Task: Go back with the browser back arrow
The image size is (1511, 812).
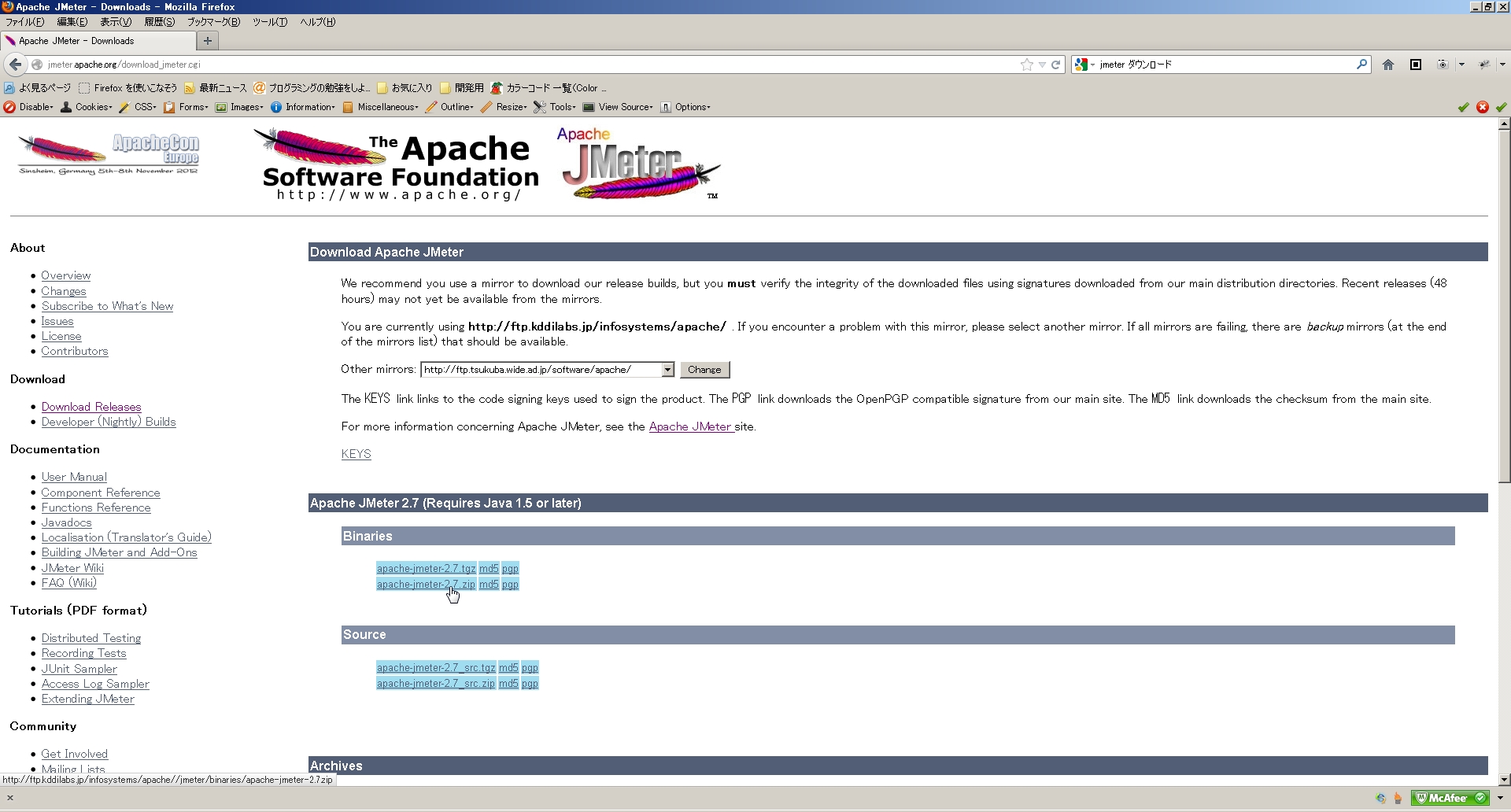Action: coord(16,65)
